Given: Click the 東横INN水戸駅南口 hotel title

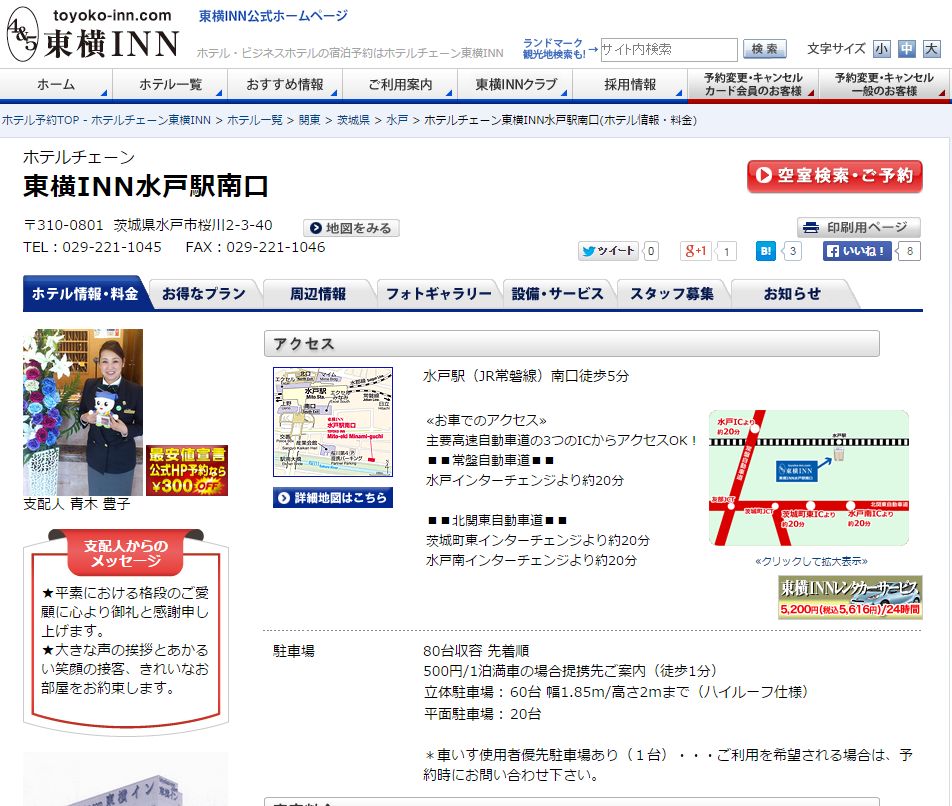Looking at the screenshot, I should click(146, 186).
